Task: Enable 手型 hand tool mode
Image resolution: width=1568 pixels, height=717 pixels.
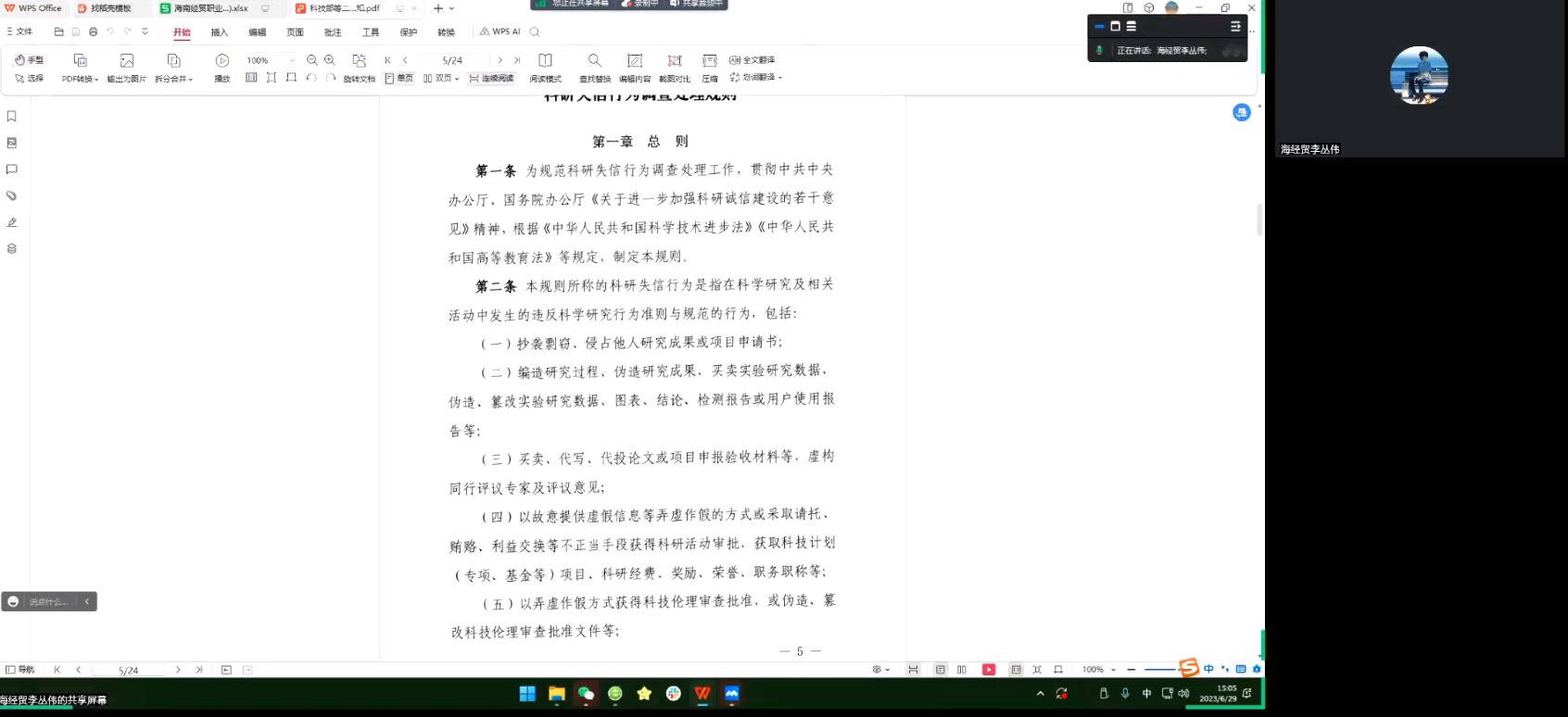Action: pyautogui.click(x=30, y=60)
